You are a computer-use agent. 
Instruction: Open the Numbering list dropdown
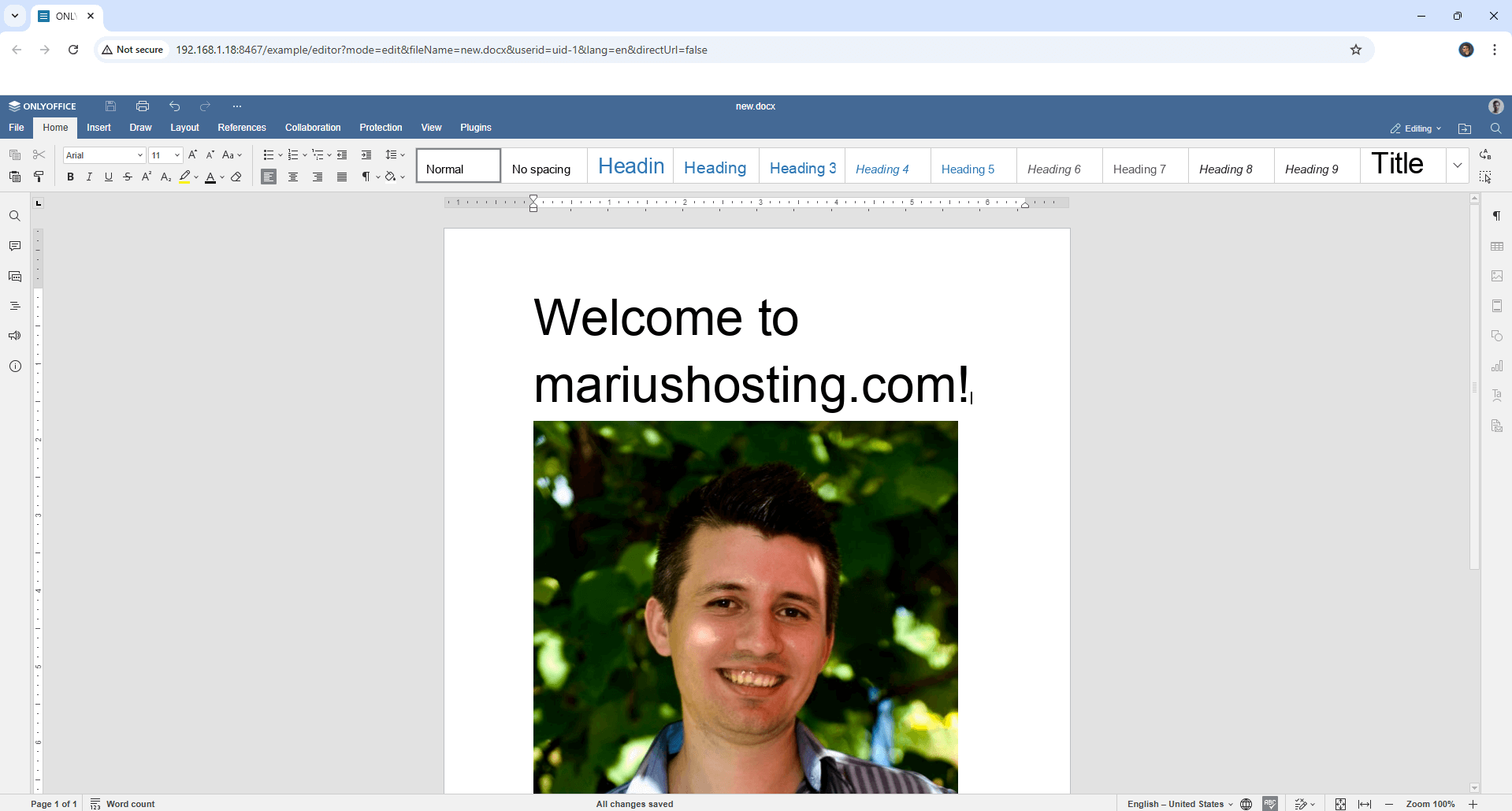[x=305, y=155]
